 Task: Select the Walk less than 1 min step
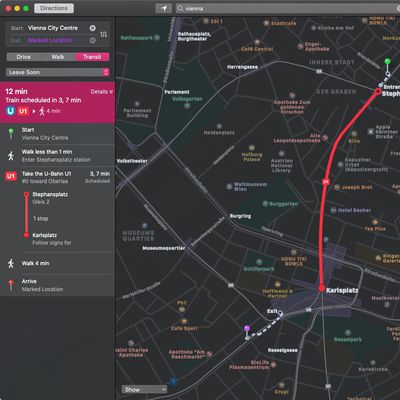coord(58,156)
